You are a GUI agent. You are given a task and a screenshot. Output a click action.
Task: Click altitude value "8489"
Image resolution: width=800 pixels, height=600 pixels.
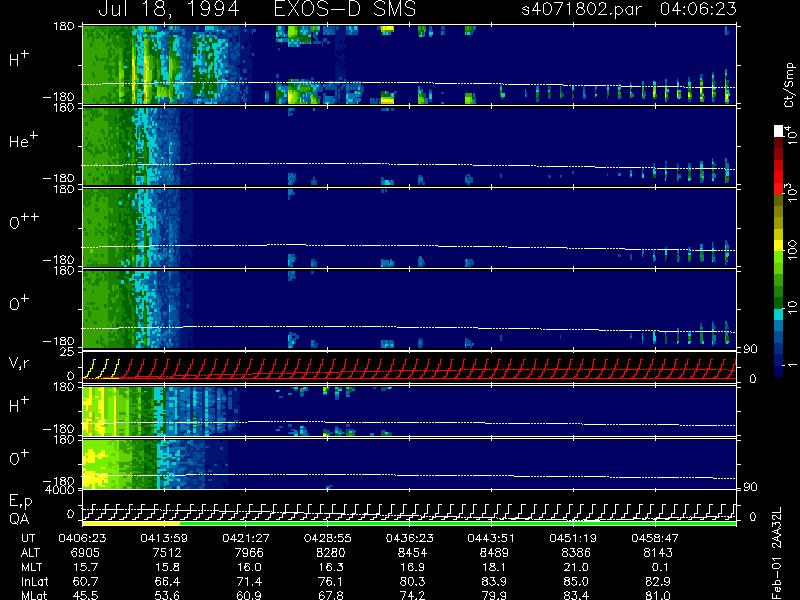(x=494, y=553)
